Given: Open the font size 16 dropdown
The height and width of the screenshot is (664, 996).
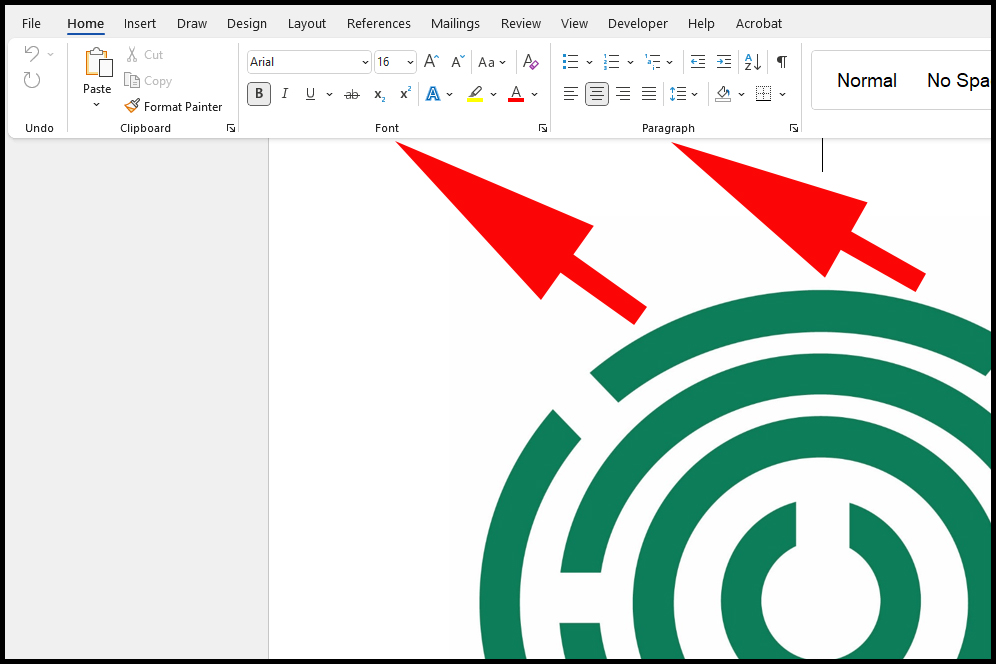Looking at the screenshot, I should click(x=410, y=62).
